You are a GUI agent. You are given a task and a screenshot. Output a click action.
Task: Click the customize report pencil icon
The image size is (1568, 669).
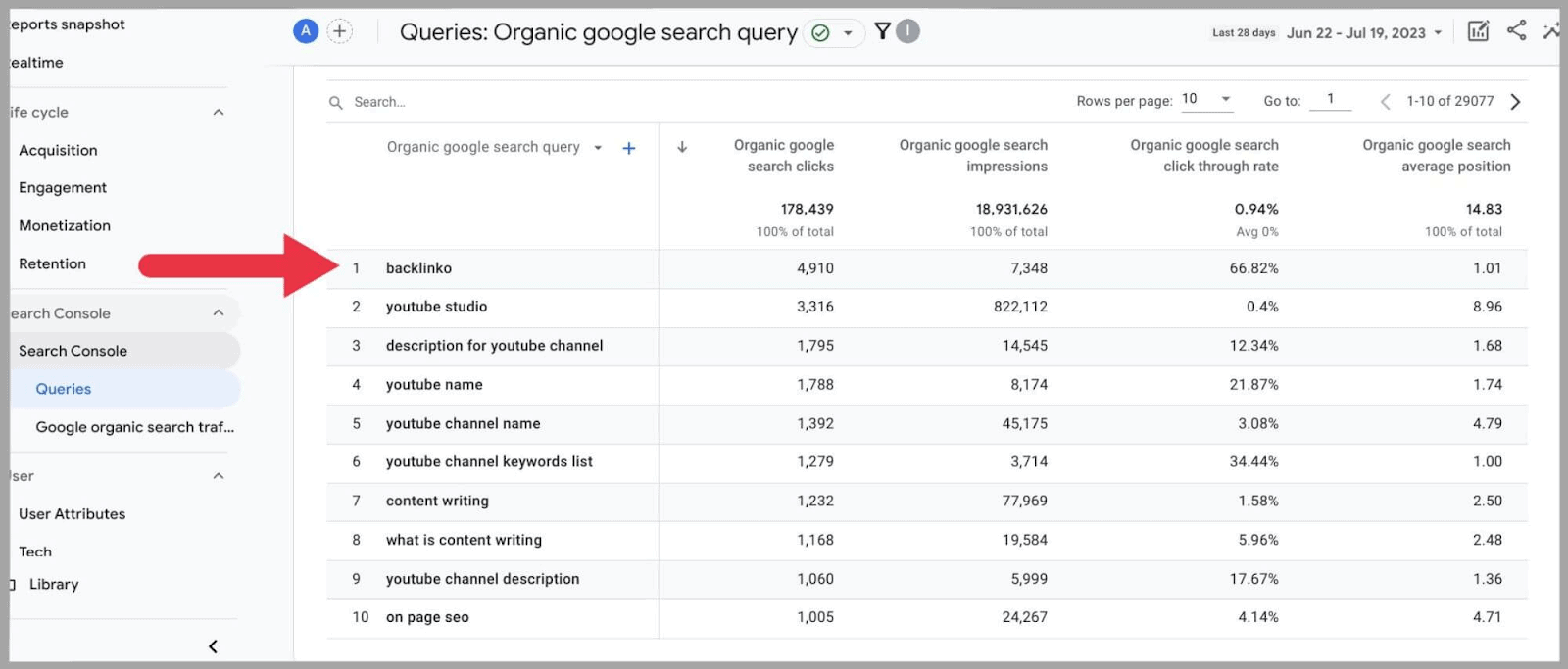(1478, 31)
